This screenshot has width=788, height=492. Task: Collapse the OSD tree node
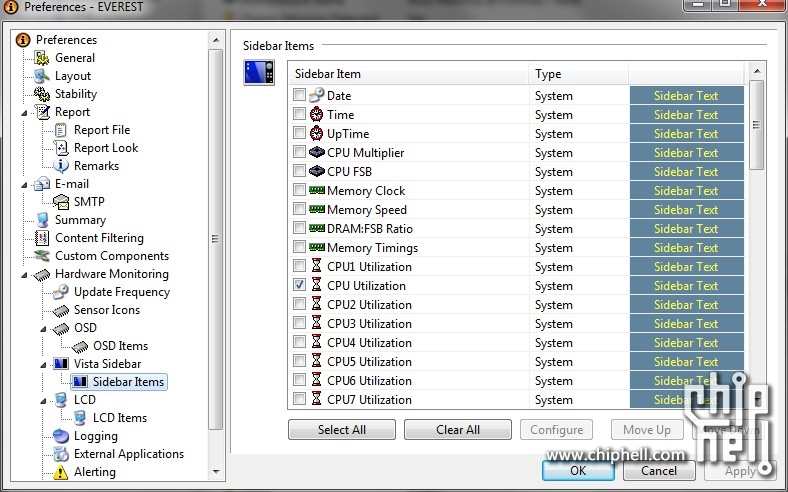tap(43, 329)
